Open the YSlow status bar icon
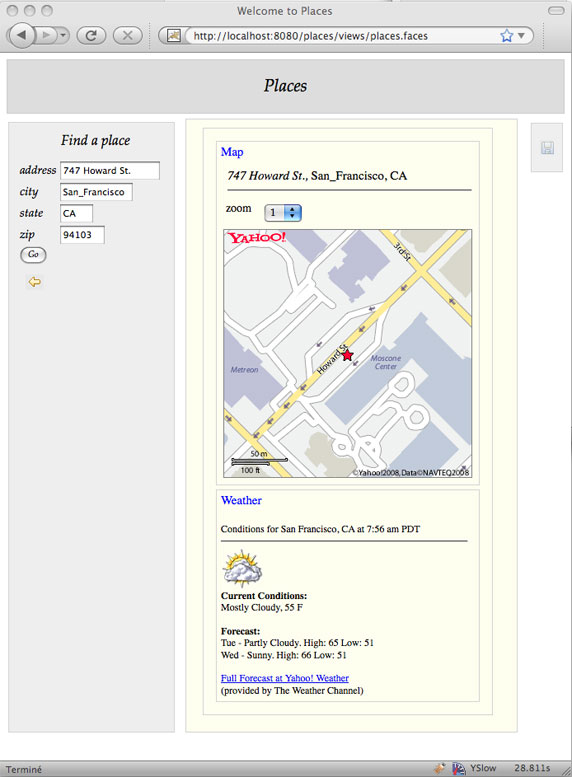This screenshot has height=777, width=572. click(x=459, y=769)
